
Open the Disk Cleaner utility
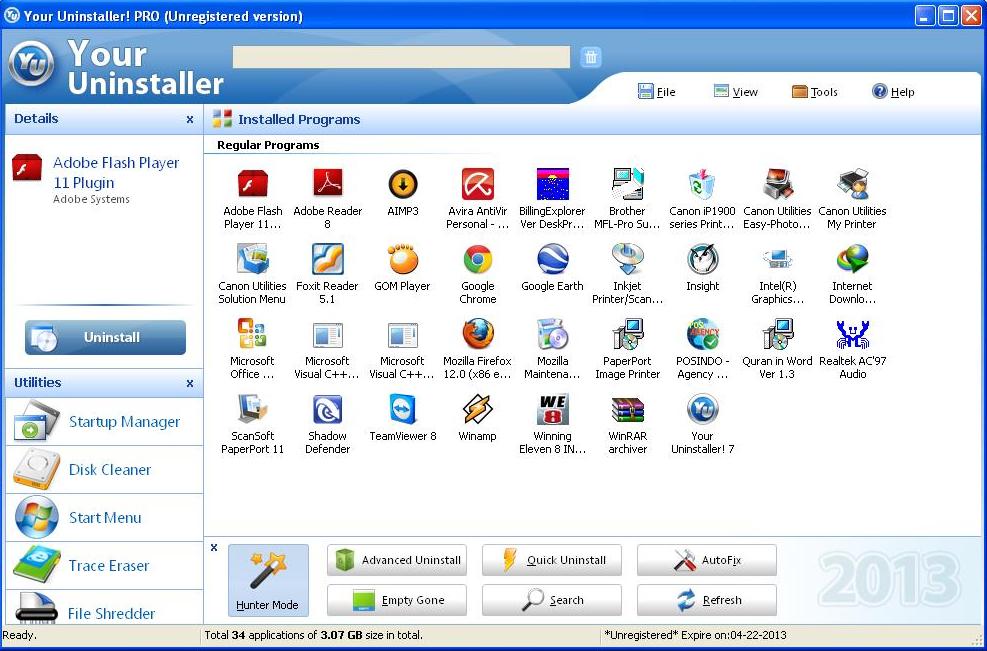[x=104, y=470]
